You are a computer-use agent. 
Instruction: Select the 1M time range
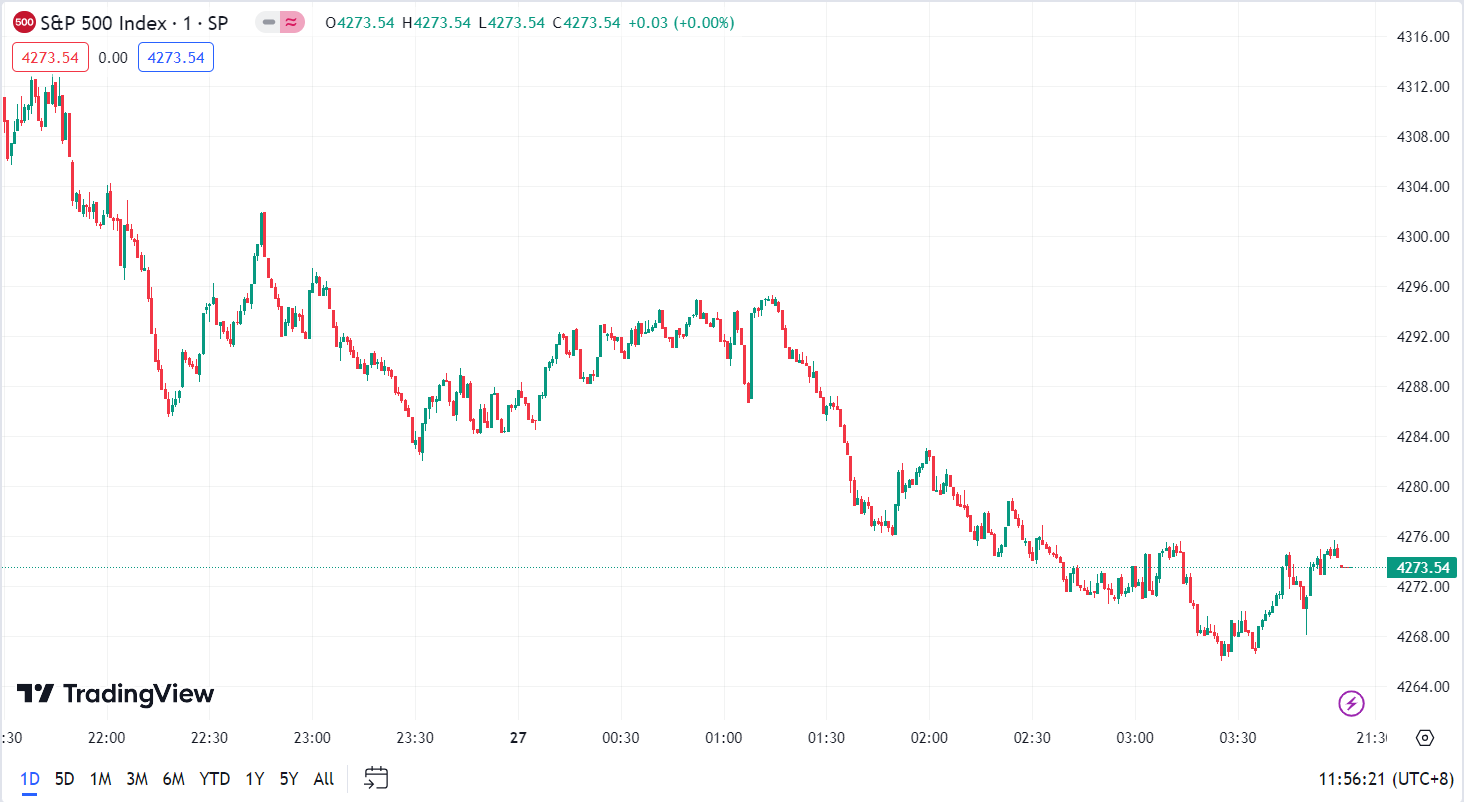pos(100,778)
